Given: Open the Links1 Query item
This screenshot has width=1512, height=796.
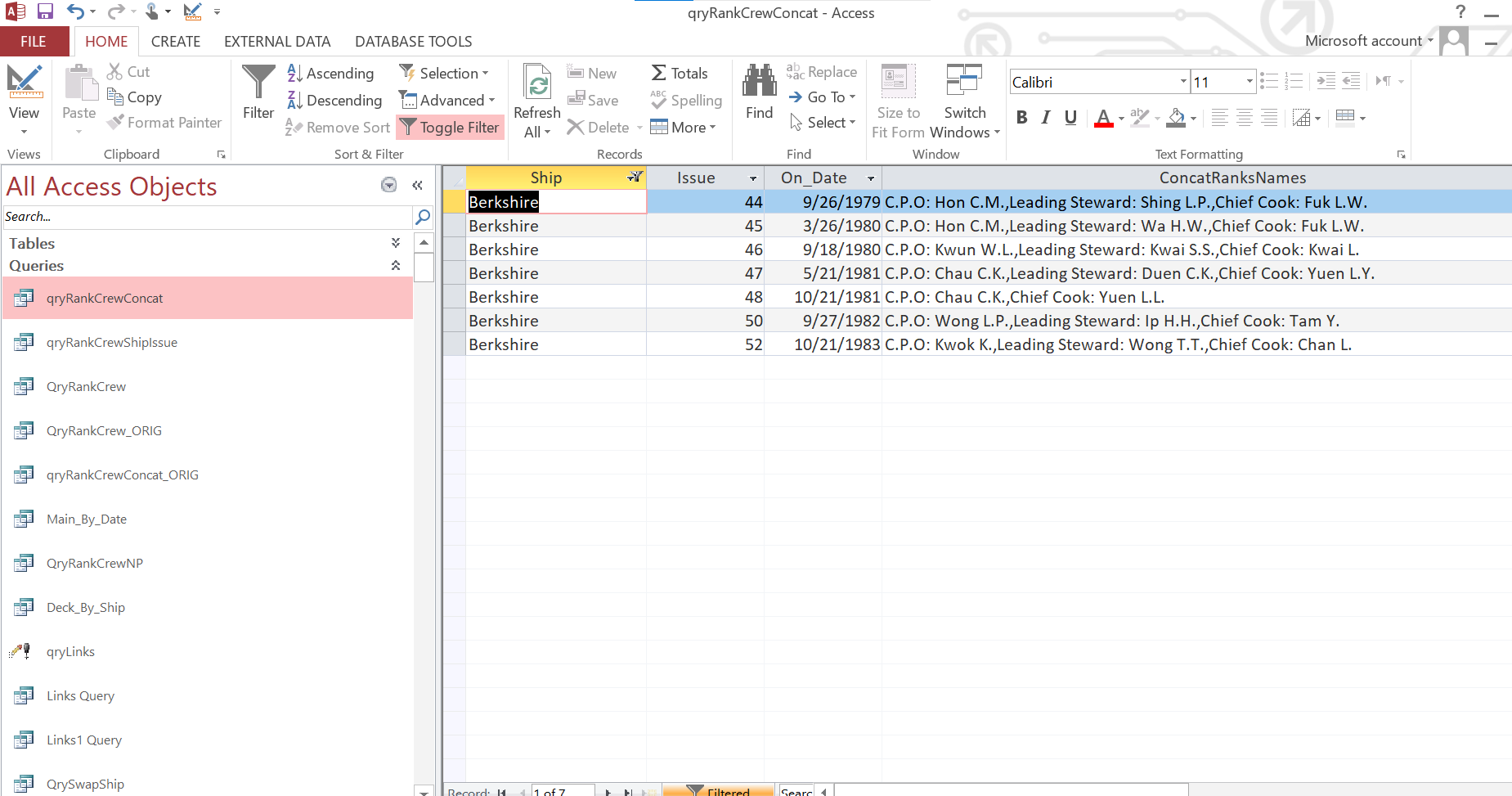Looking at the screenshot, I should tap(208, 740).
